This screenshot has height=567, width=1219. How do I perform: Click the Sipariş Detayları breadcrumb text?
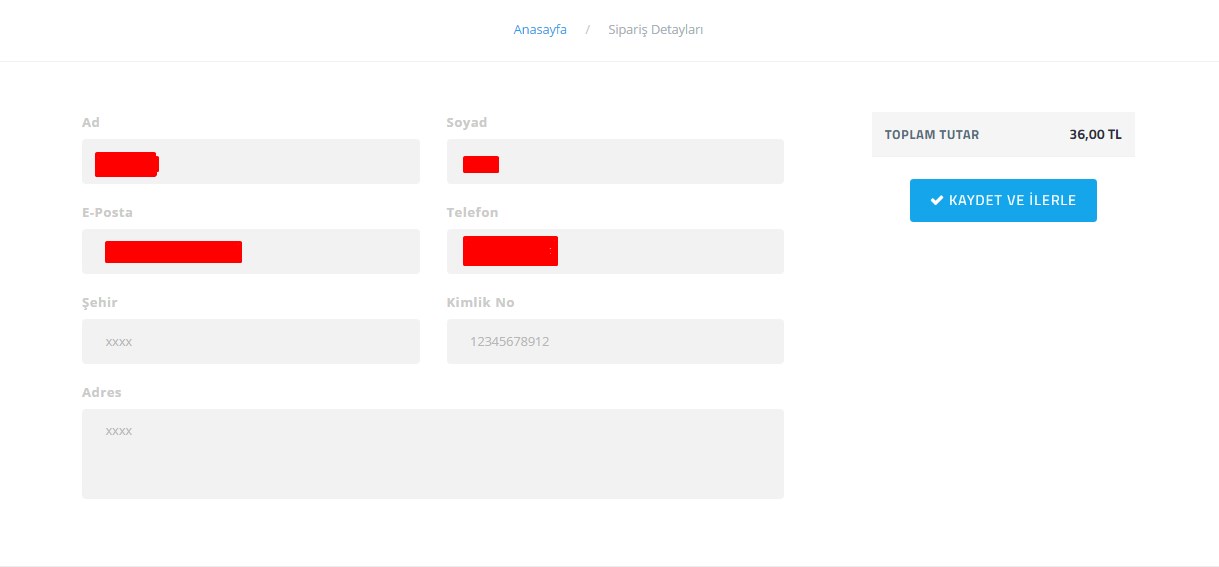pyautogui.click(x=656, y=30)
